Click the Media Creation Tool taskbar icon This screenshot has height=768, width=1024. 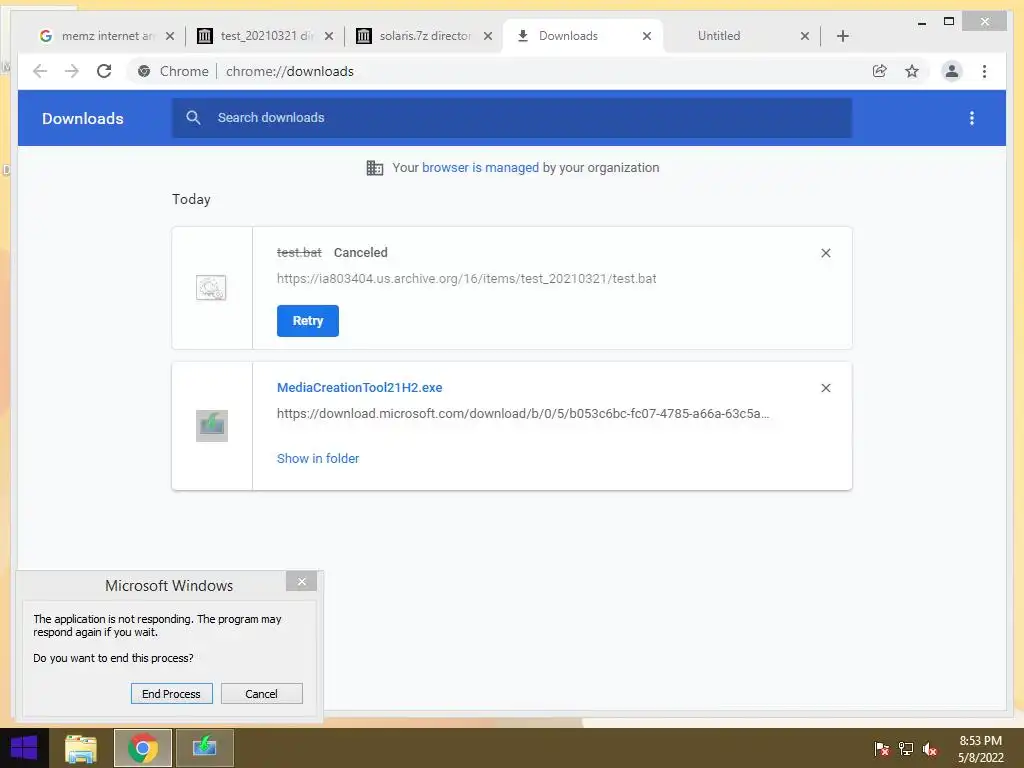204,748
